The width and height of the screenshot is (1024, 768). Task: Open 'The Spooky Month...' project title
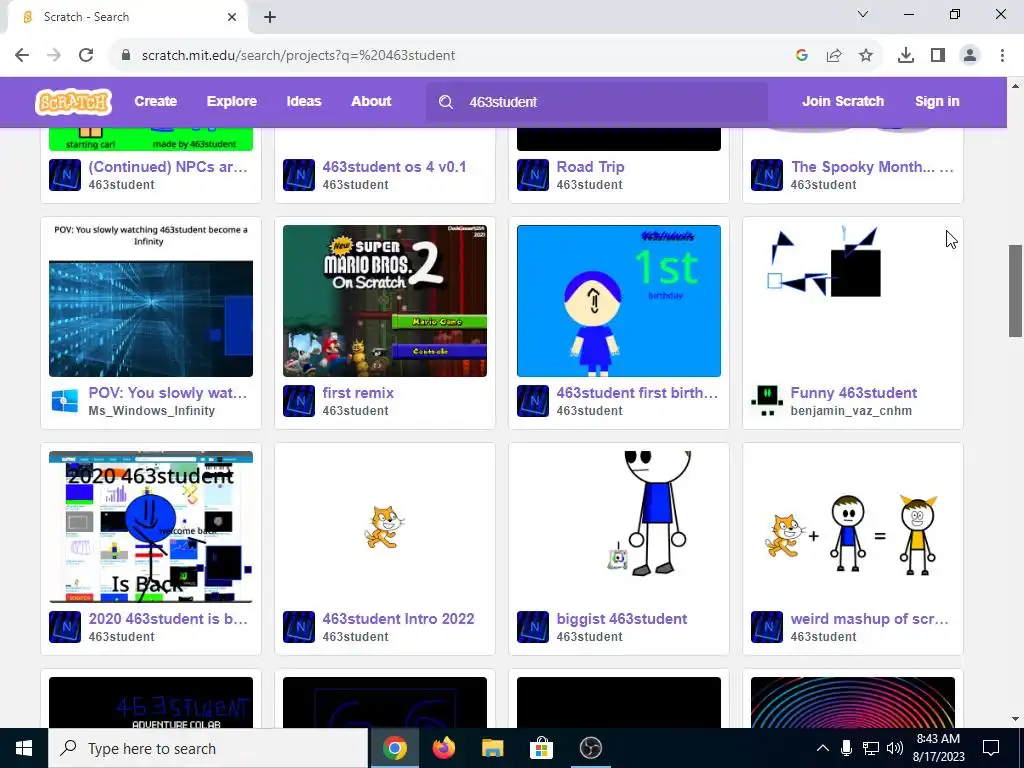(x=872, y=167)
